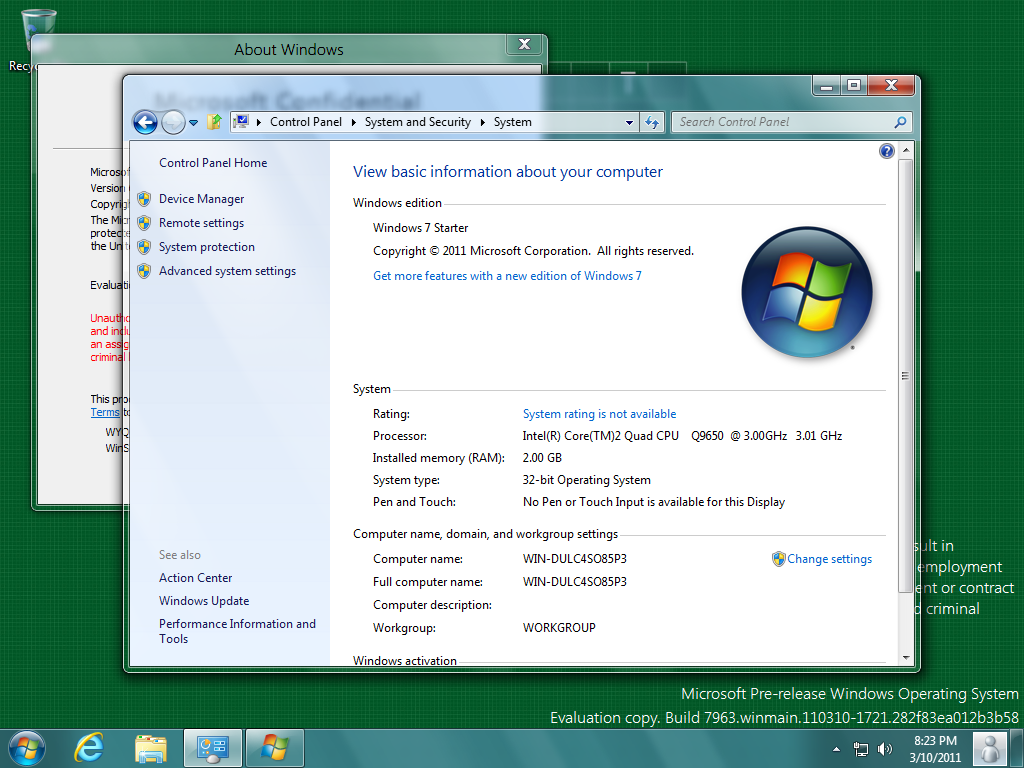The height and width of the screenshot is (768, 1024).
Task: Click the volume speaker tray icon
Action: [x=885, y=748]
